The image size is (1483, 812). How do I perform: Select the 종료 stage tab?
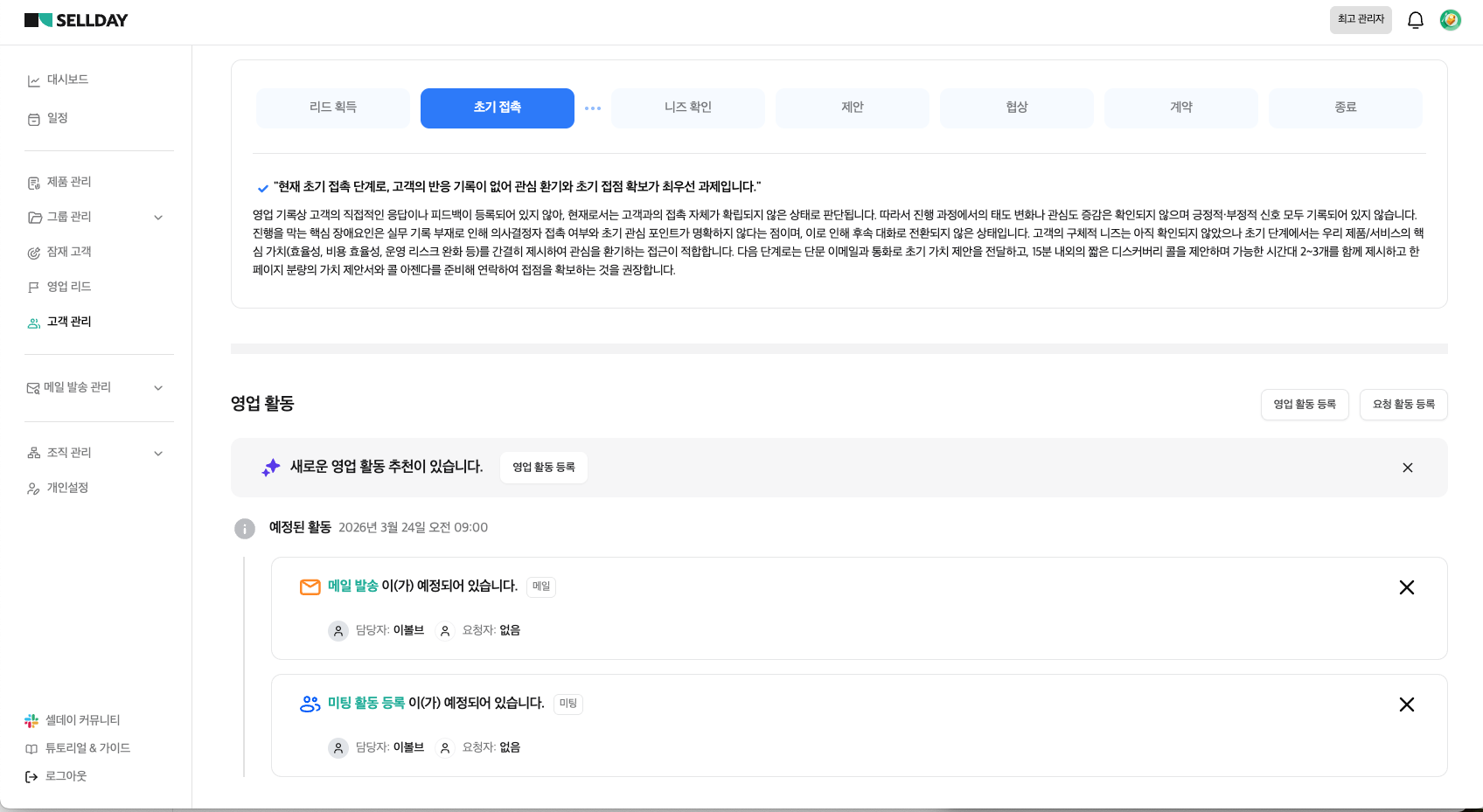(1346, 108)
